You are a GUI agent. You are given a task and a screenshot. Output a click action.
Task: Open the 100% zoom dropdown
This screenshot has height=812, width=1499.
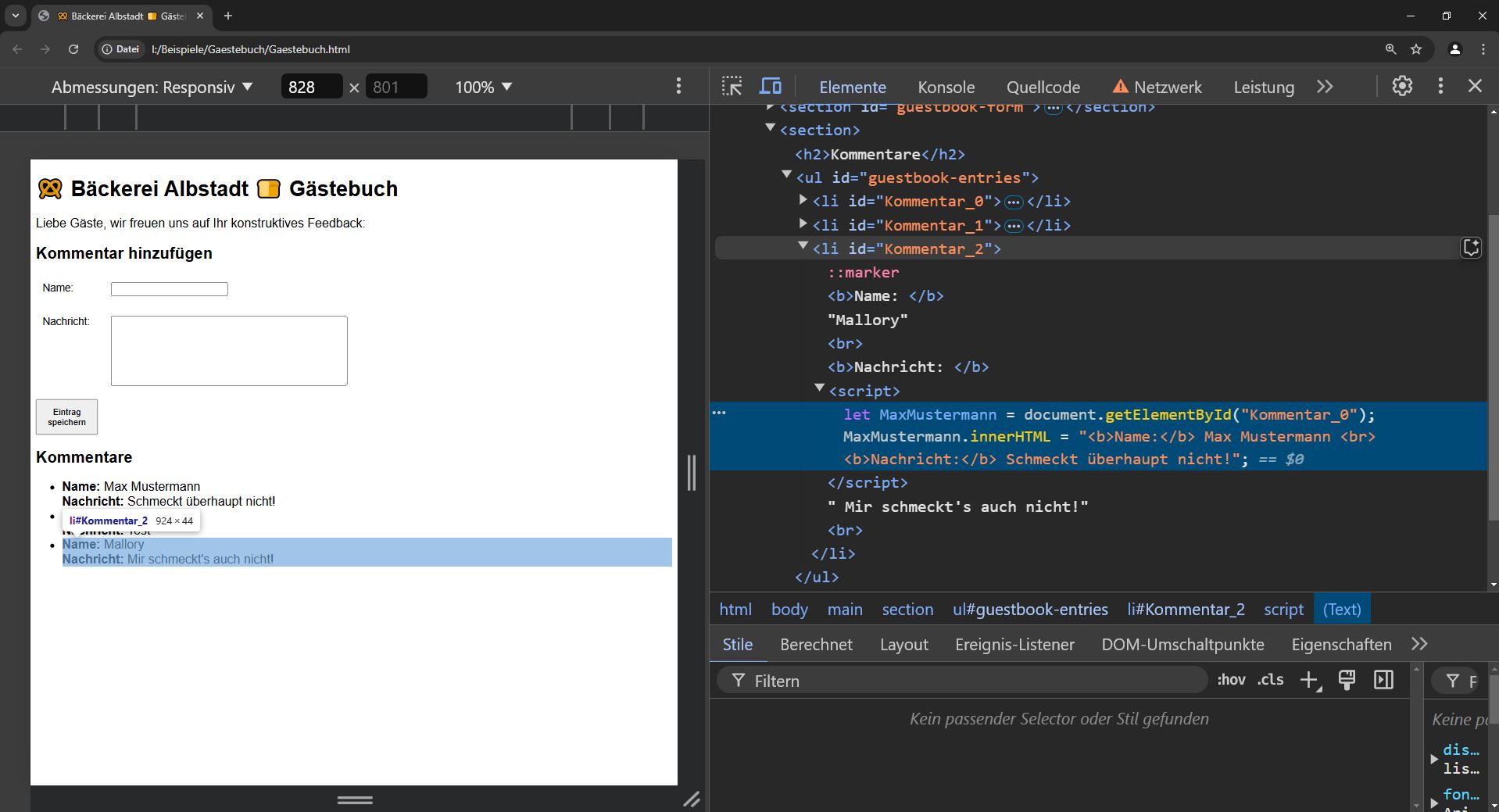click(483, 87)
